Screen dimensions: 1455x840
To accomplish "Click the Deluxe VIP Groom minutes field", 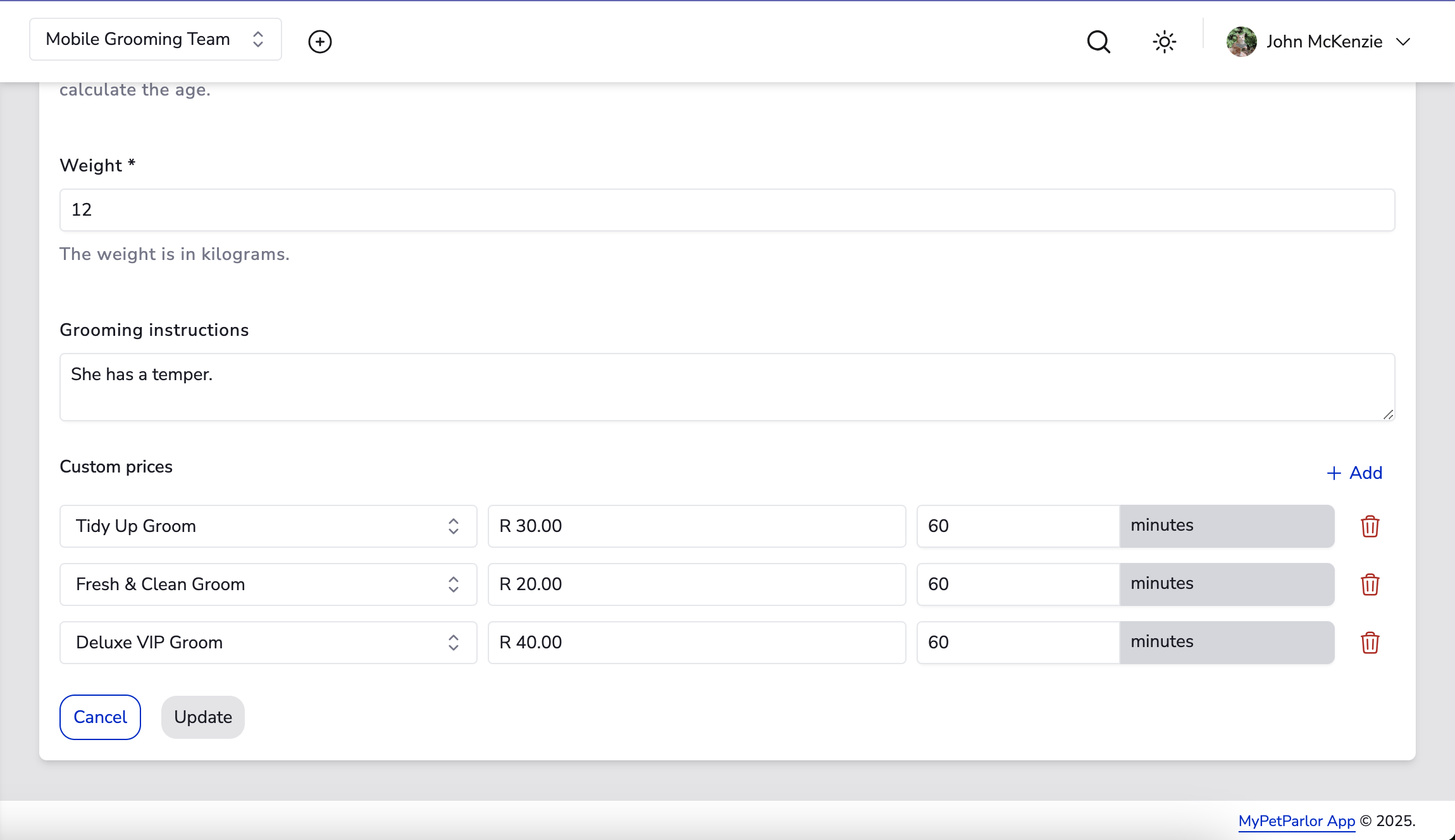I will 1017,643.
